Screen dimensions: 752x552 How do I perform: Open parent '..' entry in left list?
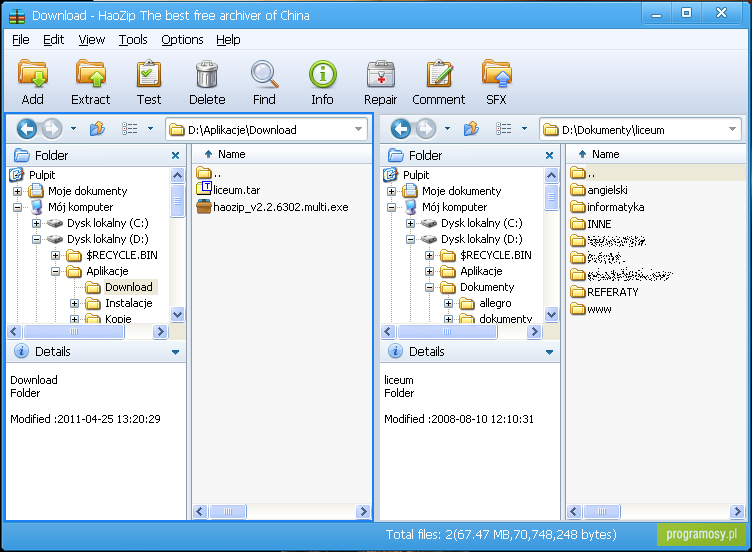point(209,173)
